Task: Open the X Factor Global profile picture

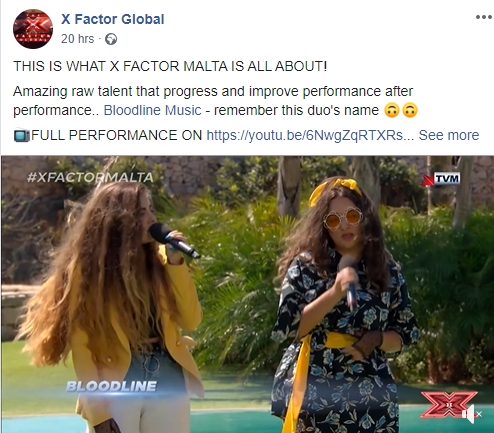Action: (33, 29)
